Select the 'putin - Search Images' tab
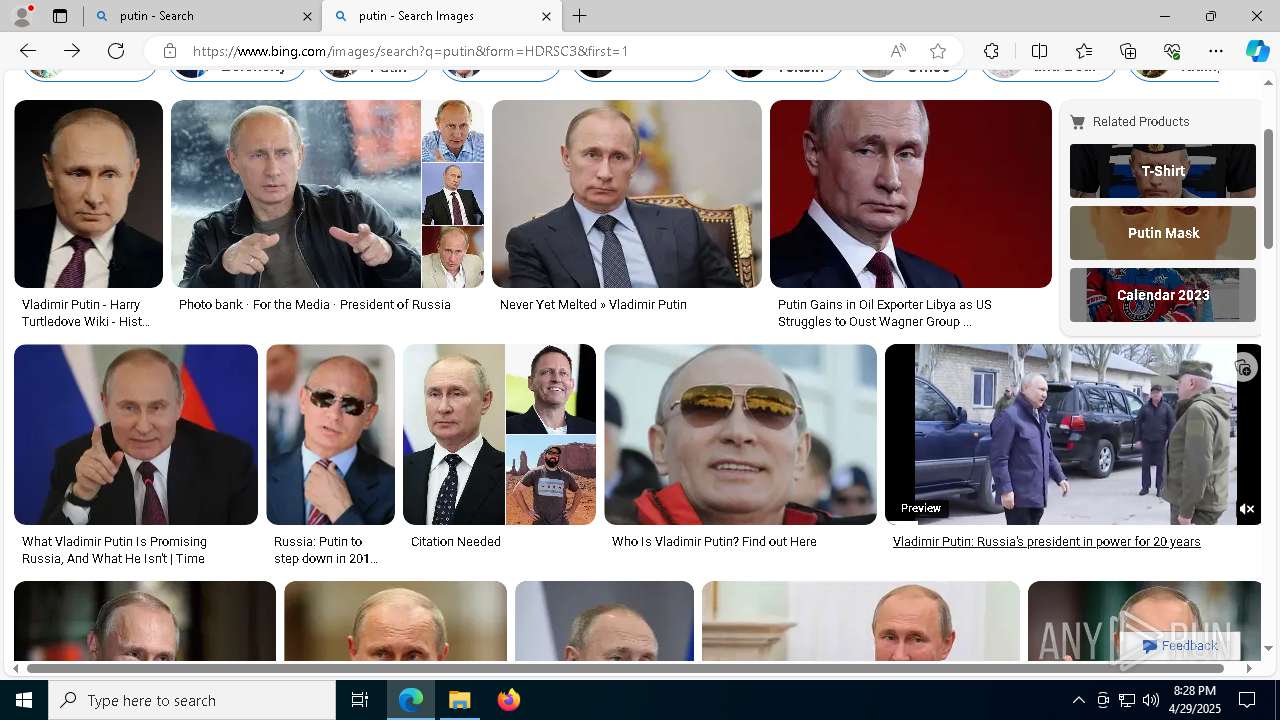 coord(441,16)
